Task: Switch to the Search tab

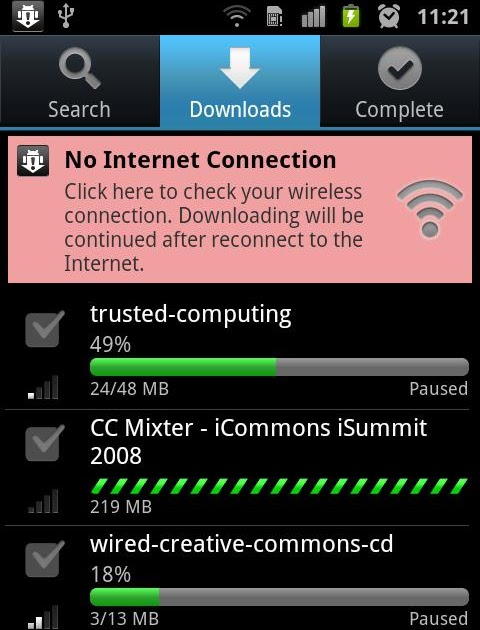Action: coord(80,82)
